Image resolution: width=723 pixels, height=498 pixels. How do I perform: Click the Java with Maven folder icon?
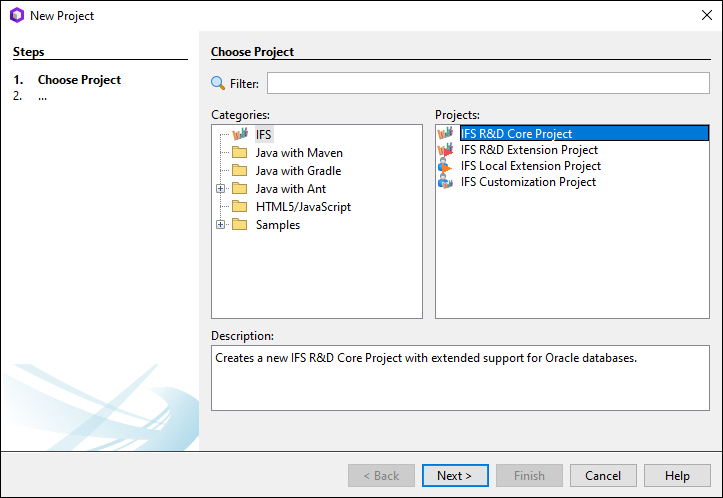tap(239, 153)
